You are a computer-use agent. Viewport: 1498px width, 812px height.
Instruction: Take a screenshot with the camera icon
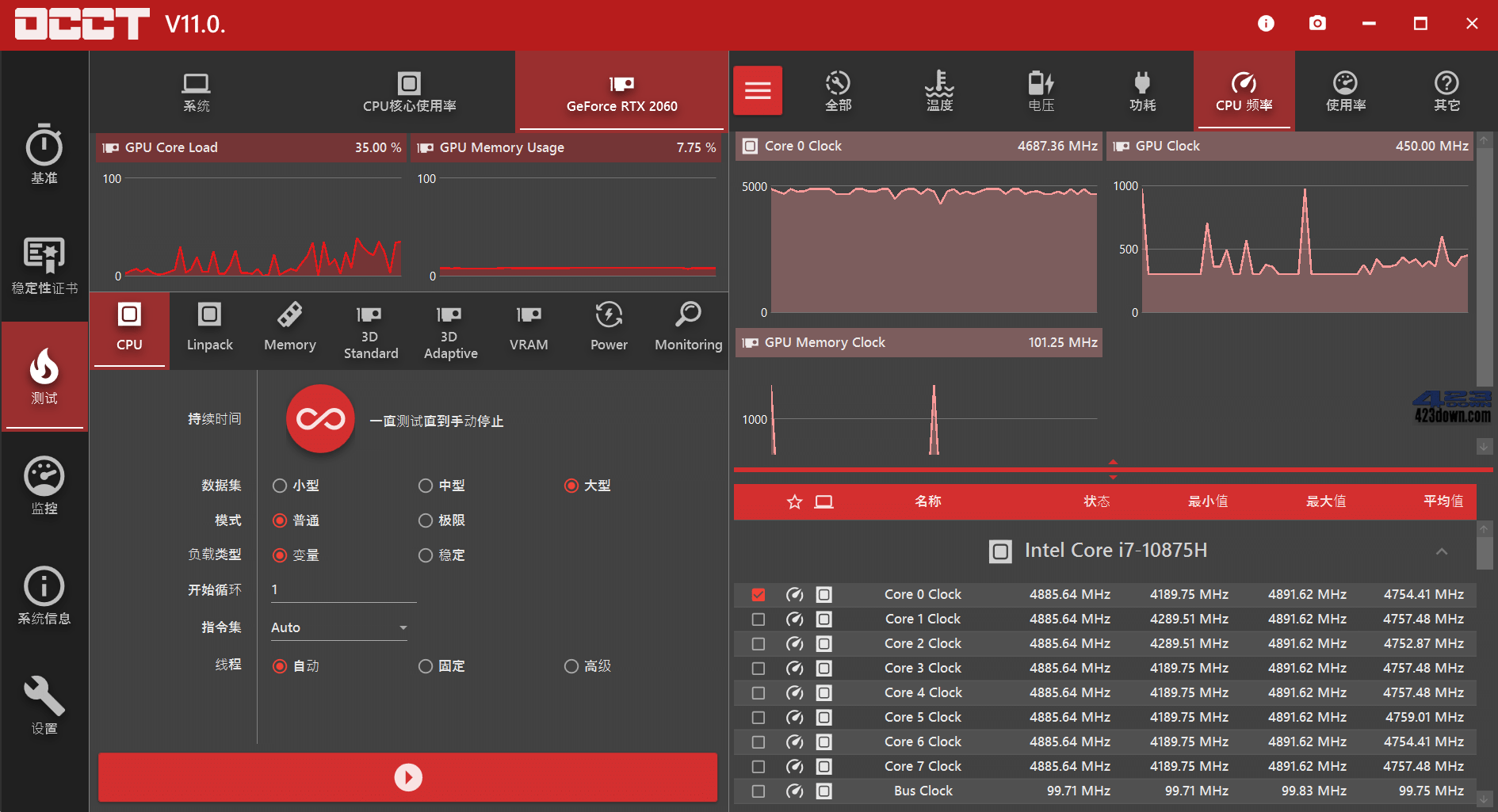pyautogui.click(x=1317, y=24)
